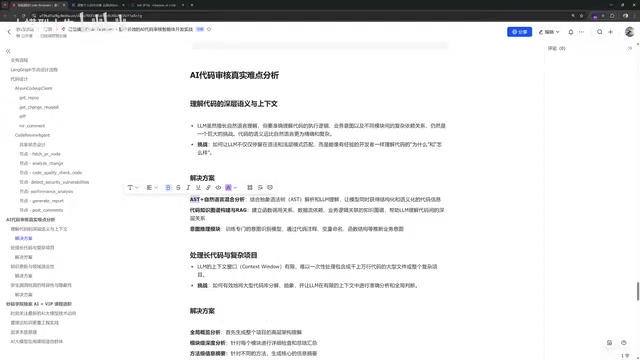This screenshot has height=360, width=640.
Task: Toggle italic formatting
Action: (x=188, y=187)
